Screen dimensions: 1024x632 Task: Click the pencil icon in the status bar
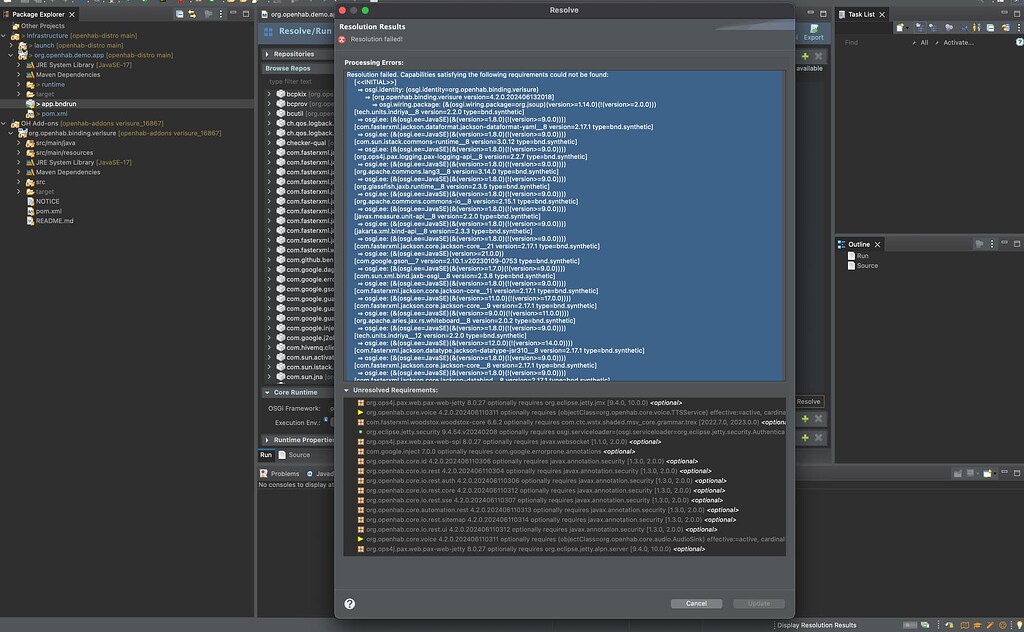click(x=990, y=625)
